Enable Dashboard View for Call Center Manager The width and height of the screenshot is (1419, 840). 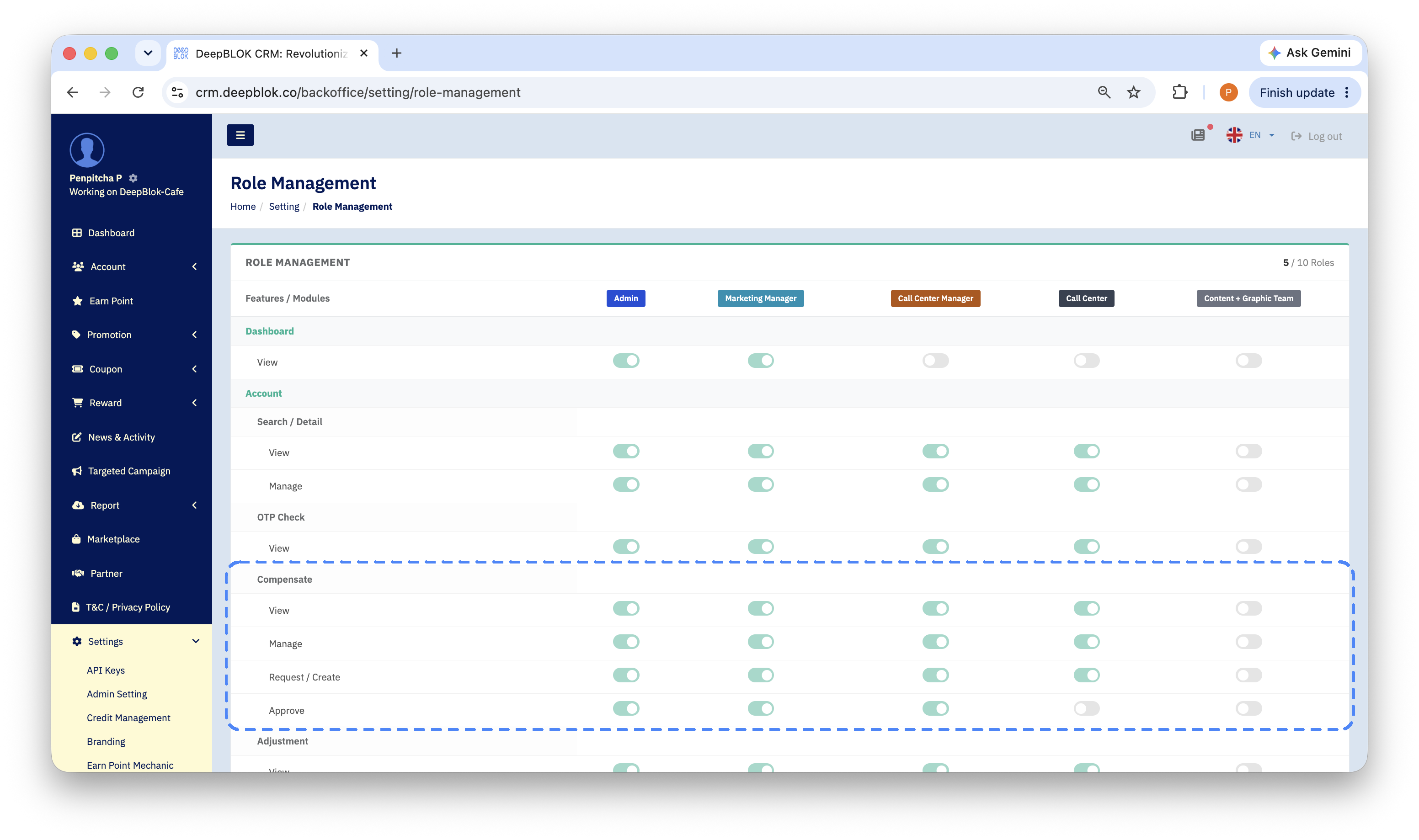[935, 361]
